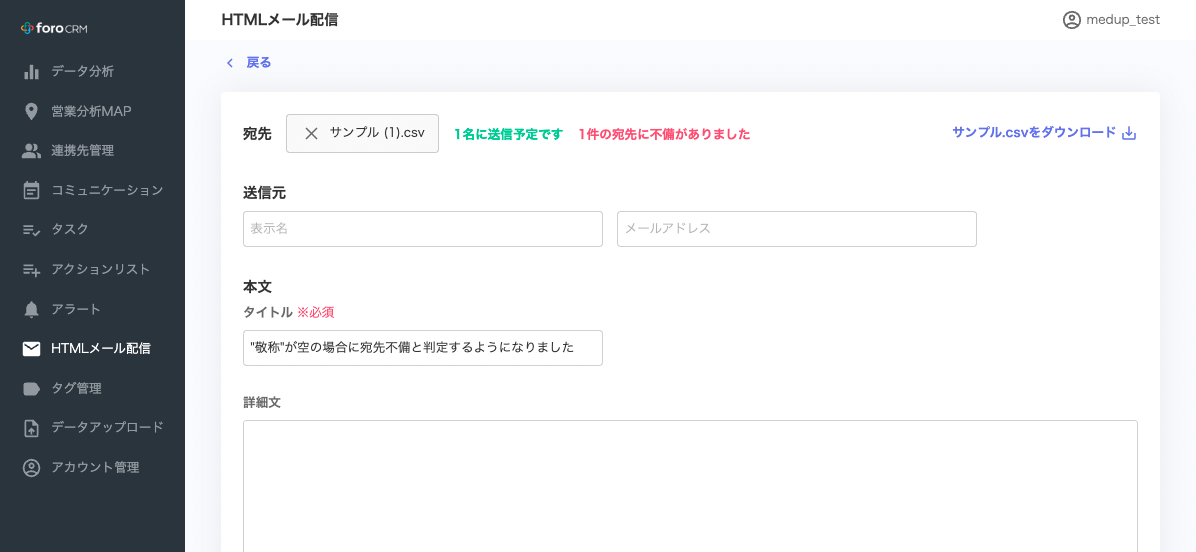Click the back chevron arrow icon
This screenshot has width=1196, height=552.
click(x=230, y=63)
